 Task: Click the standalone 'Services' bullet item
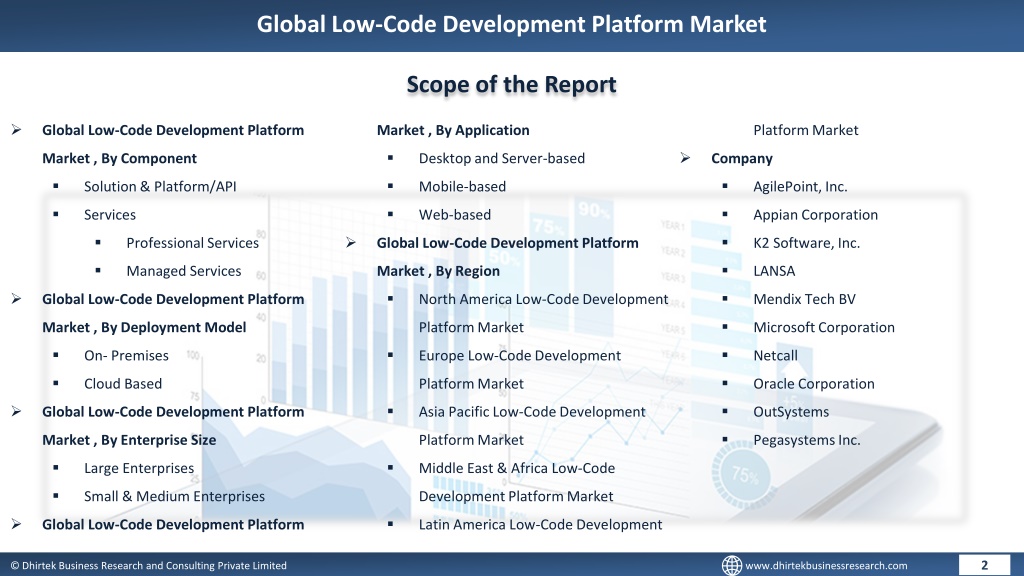tap(110, 214)
